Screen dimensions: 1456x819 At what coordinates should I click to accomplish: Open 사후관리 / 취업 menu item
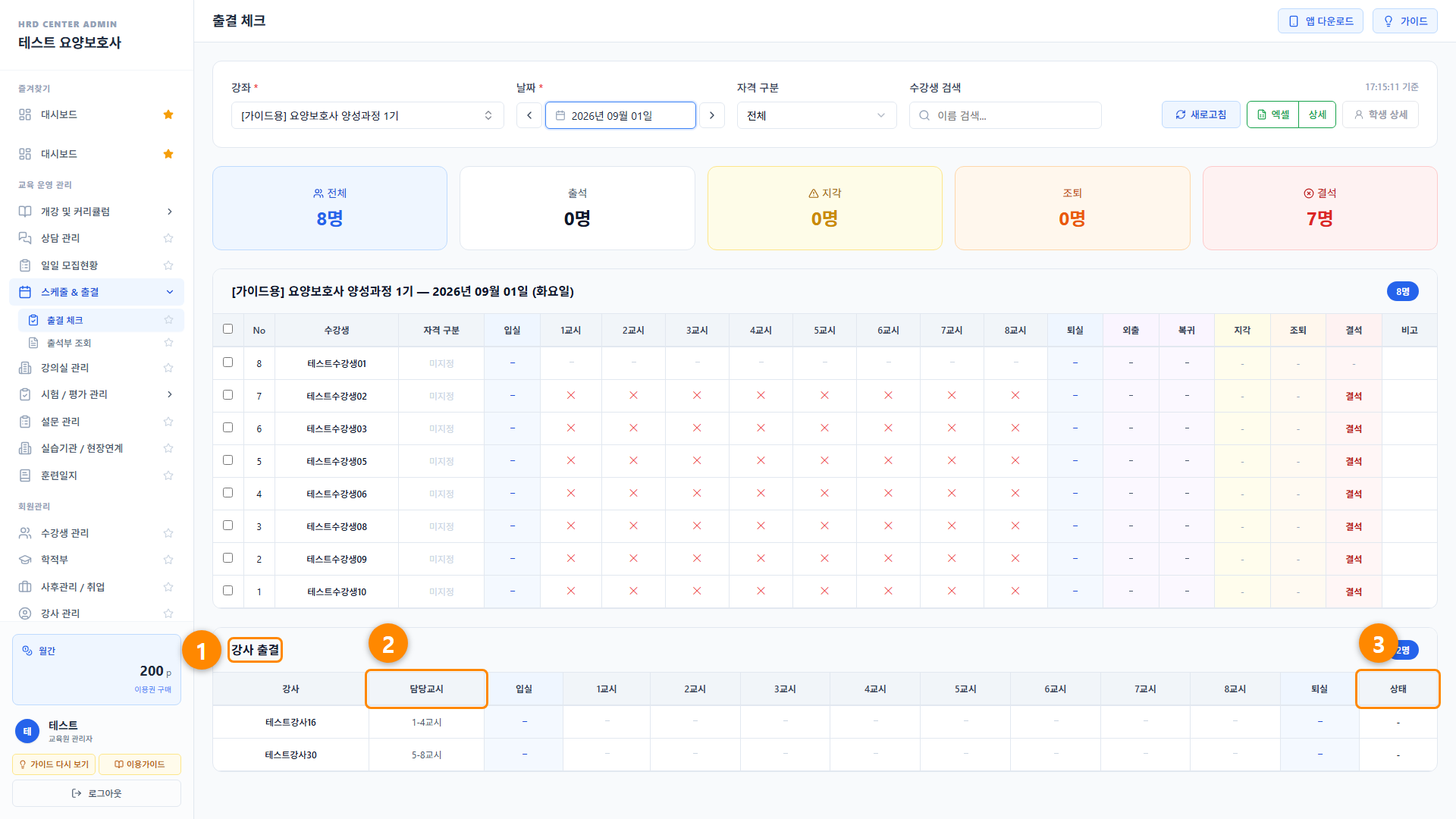coord(96,587)
